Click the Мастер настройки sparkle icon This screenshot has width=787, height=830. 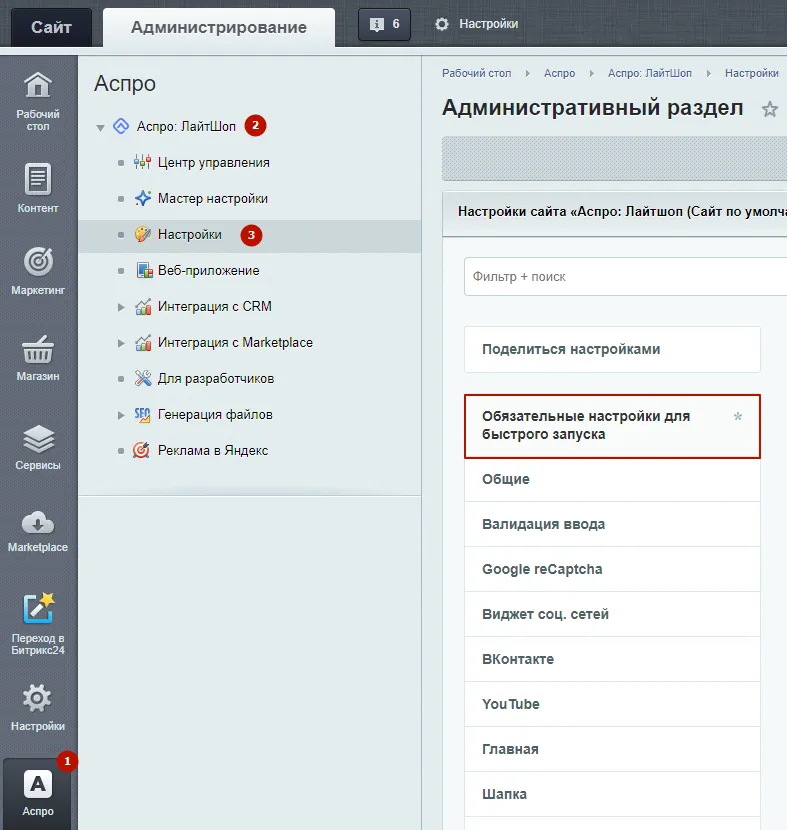(x=142, y=198)
